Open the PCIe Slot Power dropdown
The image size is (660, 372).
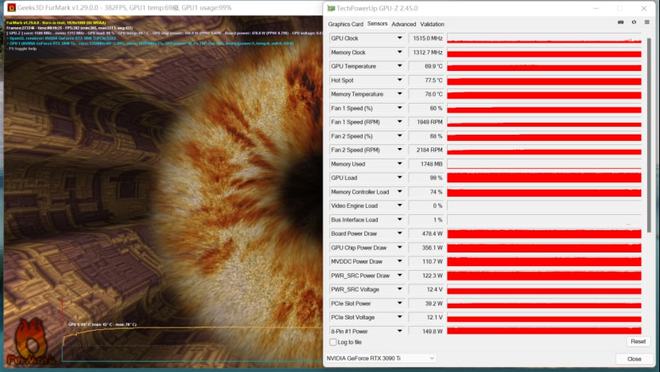click(x=399, y=303)
